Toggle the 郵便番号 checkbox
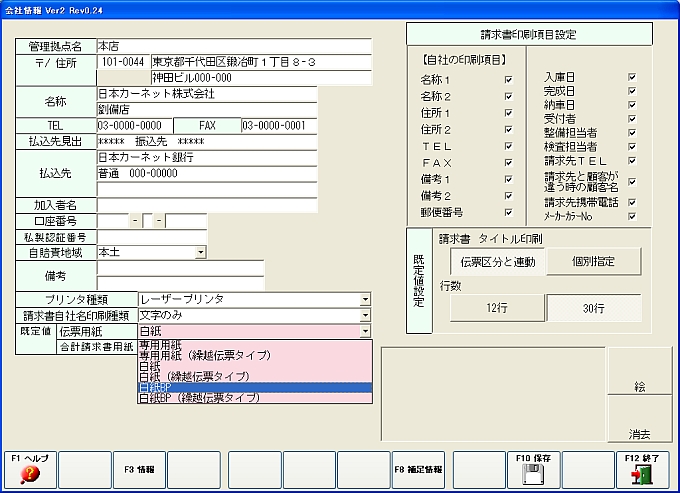The height and width of the screenshot is (493, 680). (509, 212)
